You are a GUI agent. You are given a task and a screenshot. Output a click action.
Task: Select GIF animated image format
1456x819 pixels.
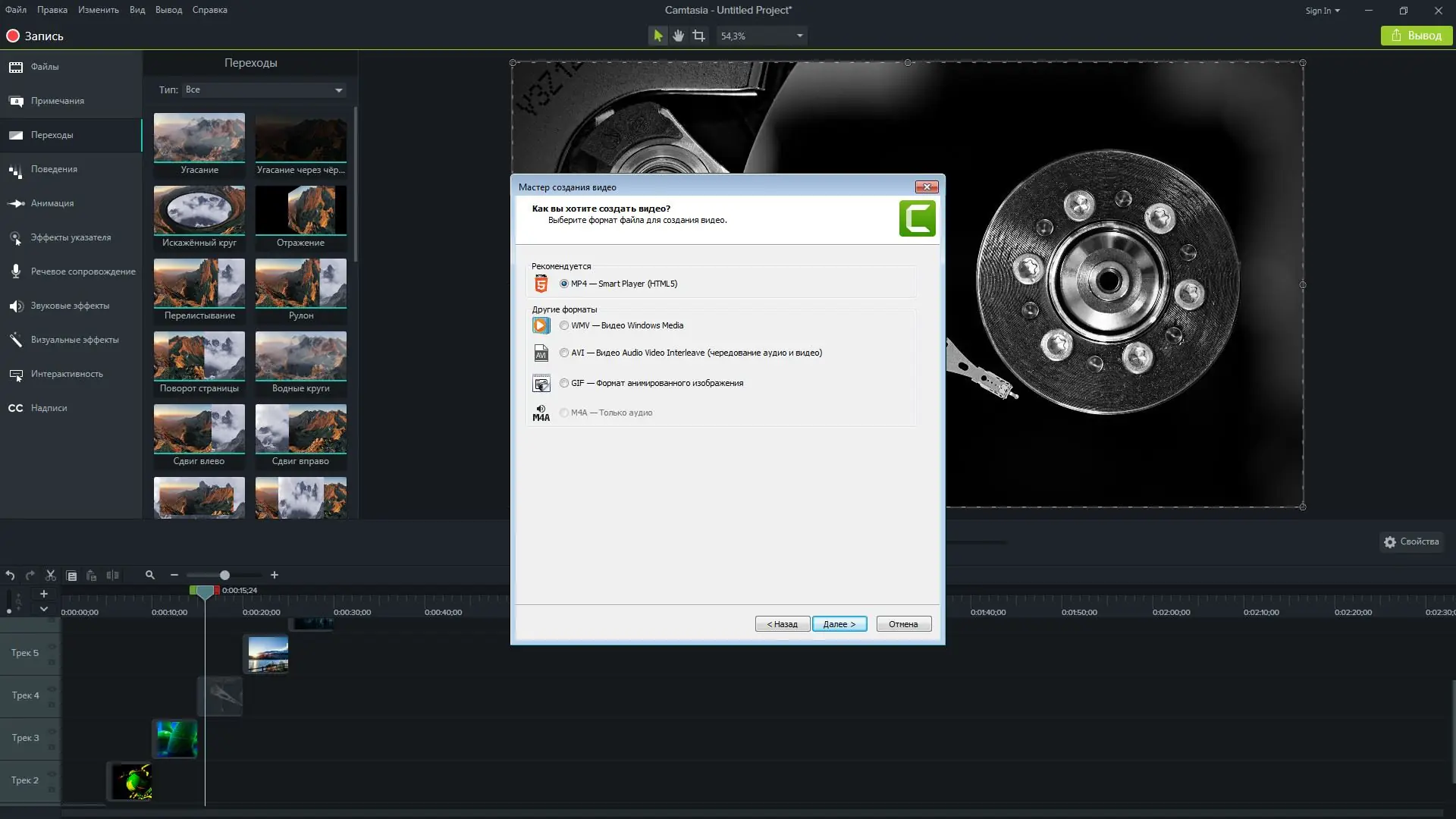point(564,383)
